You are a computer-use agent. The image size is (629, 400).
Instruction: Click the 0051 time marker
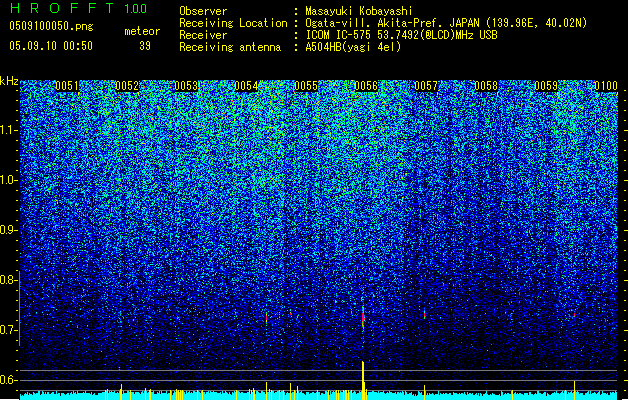coord(67,86)
